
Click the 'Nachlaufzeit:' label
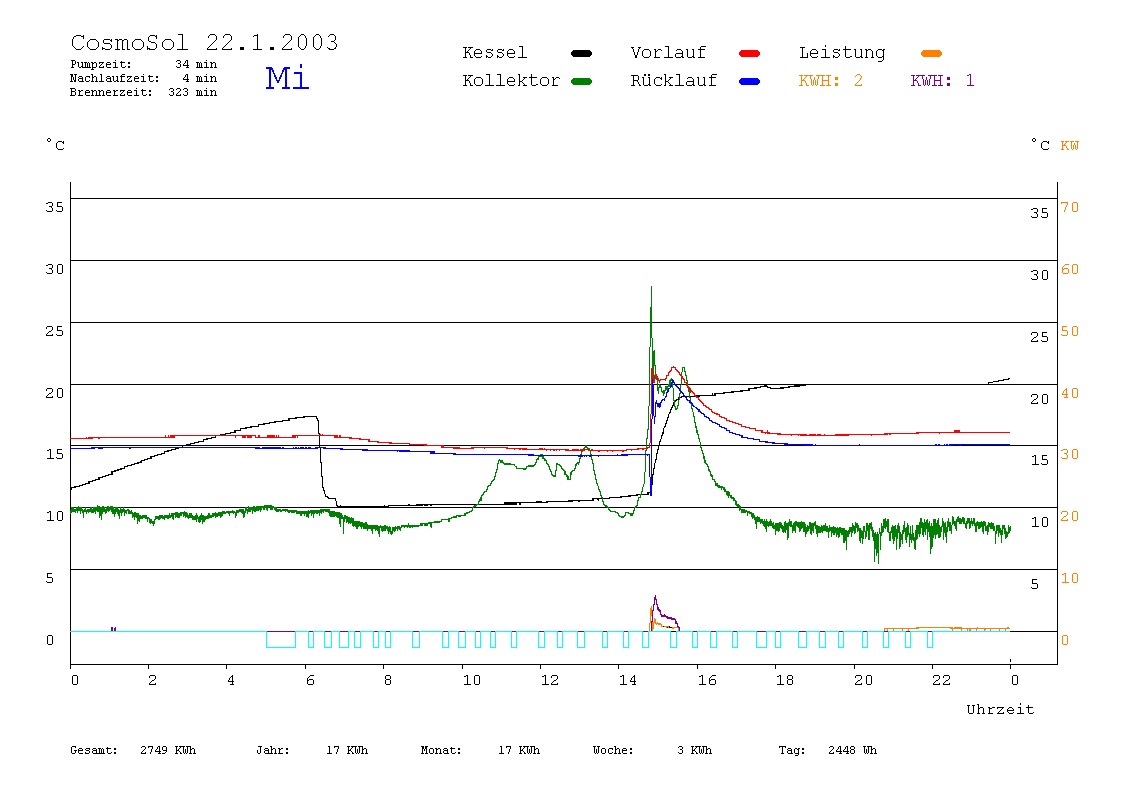coord(115,78)
